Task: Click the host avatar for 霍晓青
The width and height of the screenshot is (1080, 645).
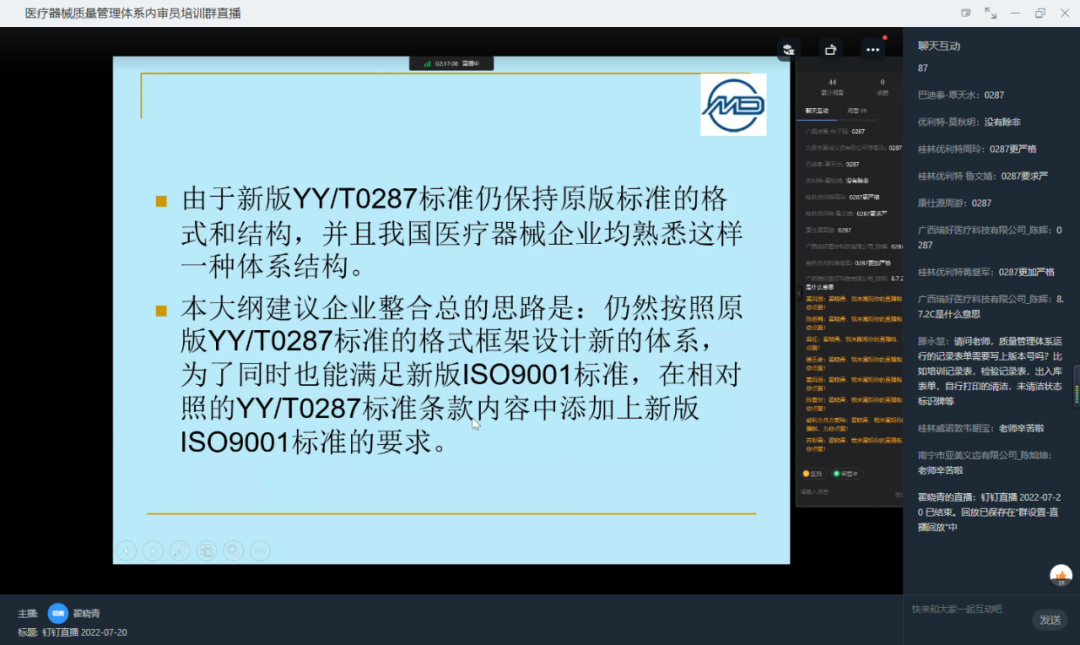Action: coord(58,613)
